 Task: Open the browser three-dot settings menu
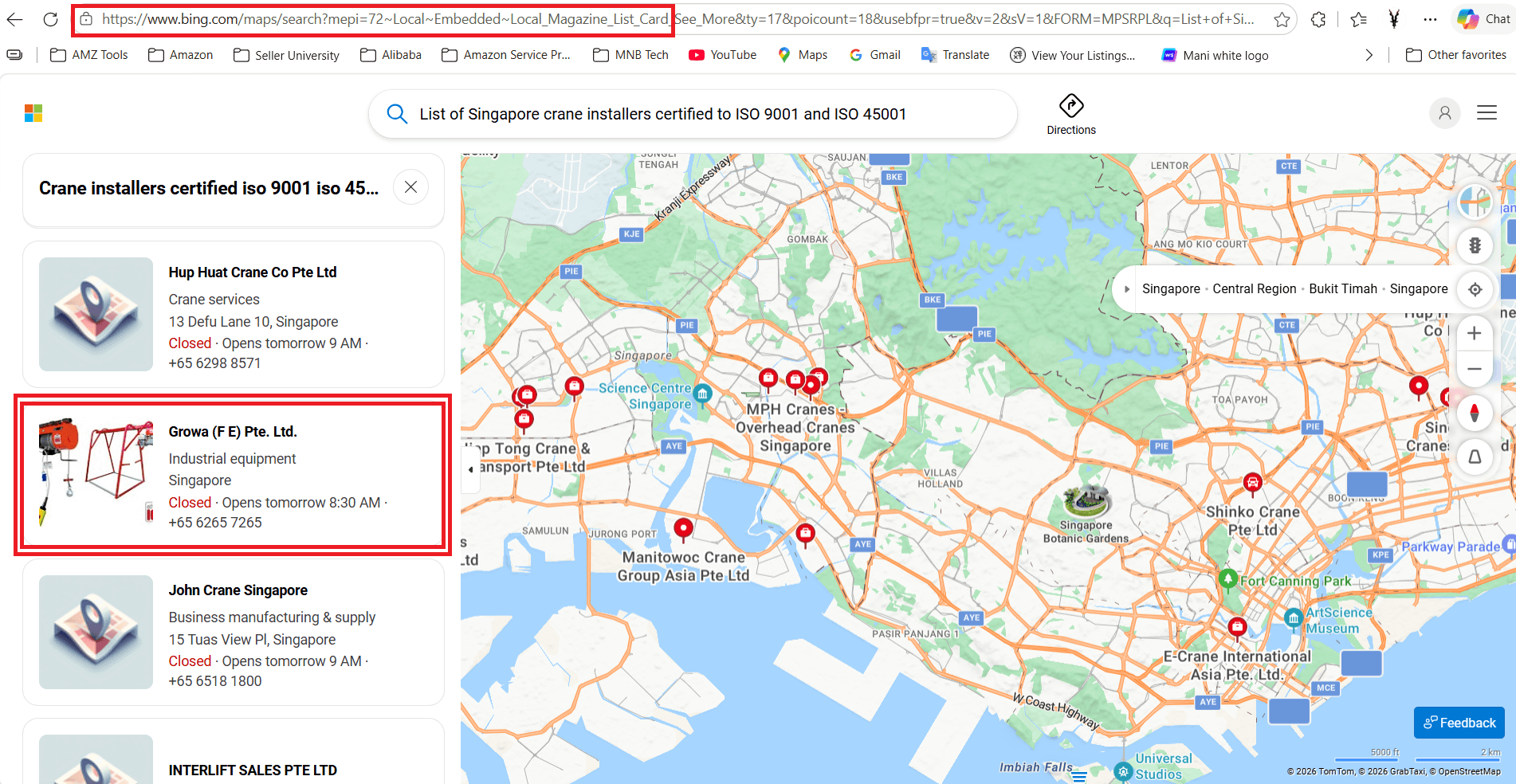coord(1431,19)
